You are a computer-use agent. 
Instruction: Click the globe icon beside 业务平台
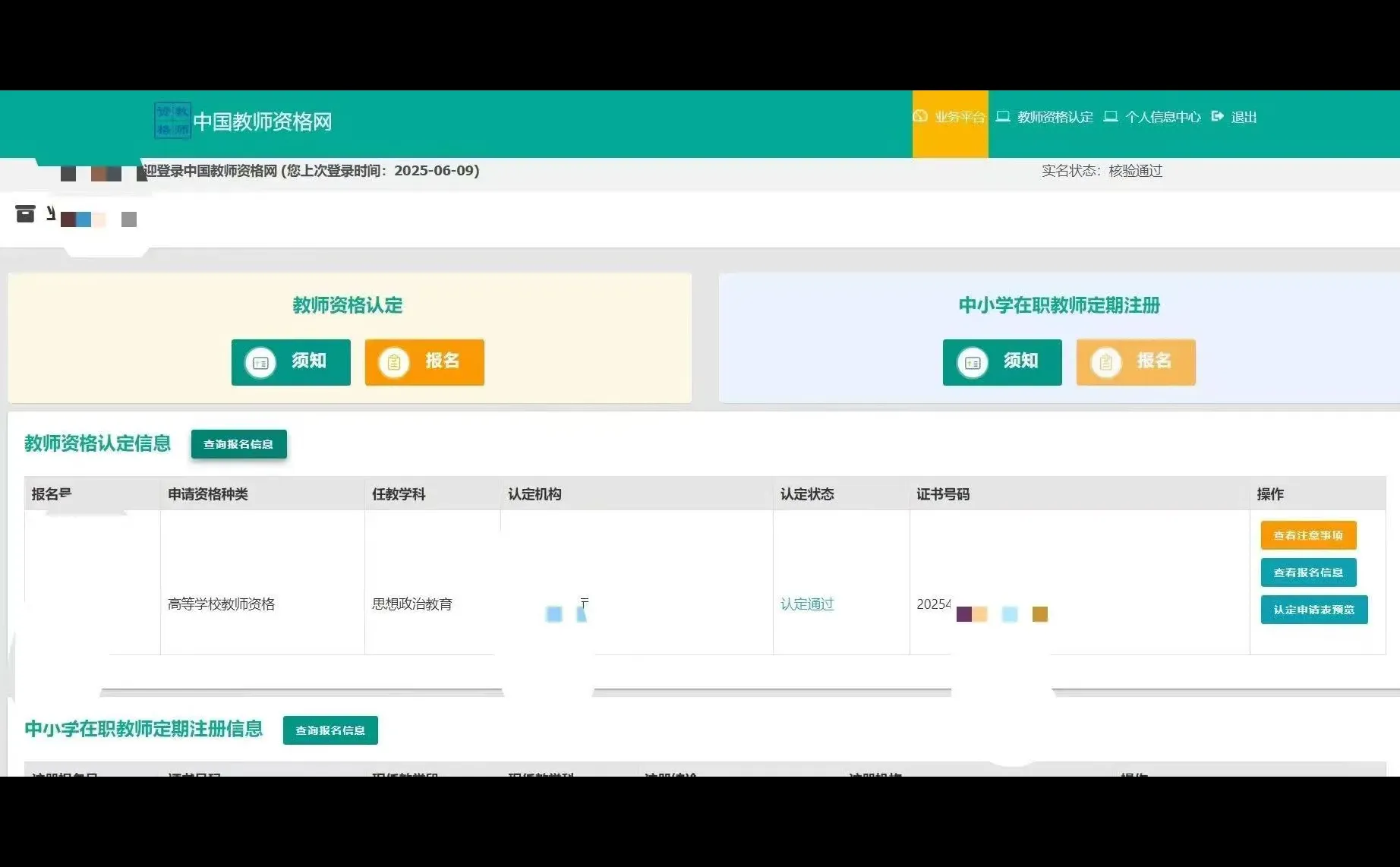coord(920,116)
